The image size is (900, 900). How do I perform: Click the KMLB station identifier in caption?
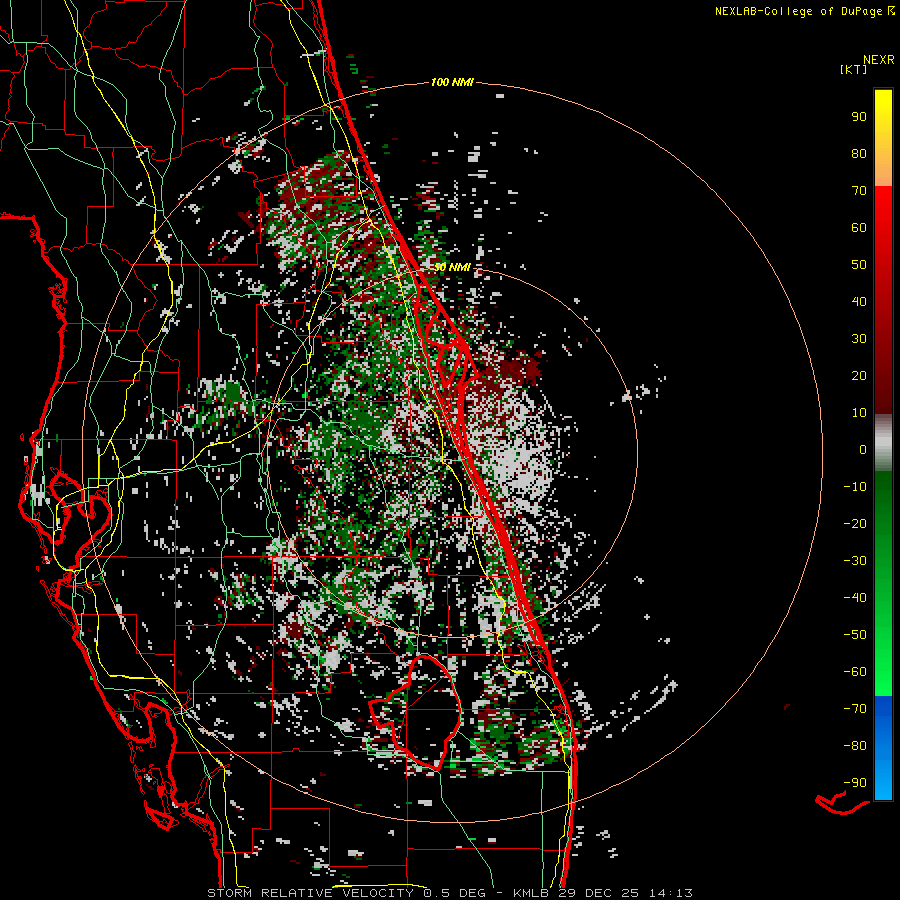click(533, 893)
